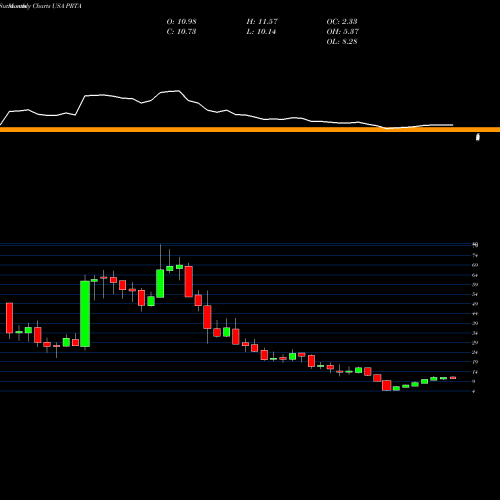The width and height of the screenshot is (500, 500).
Task: Click the 'C: 10.73' close price value
Action: 181,32
